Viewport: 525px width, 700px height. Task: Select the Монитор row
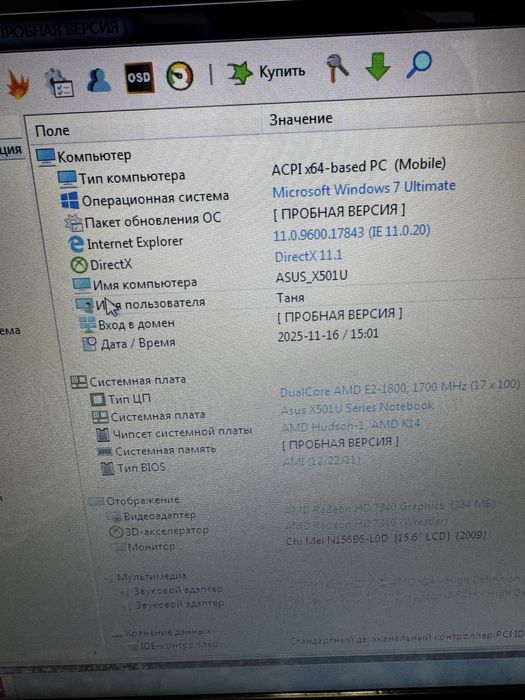pyautogui.click(x=151, y=547)
